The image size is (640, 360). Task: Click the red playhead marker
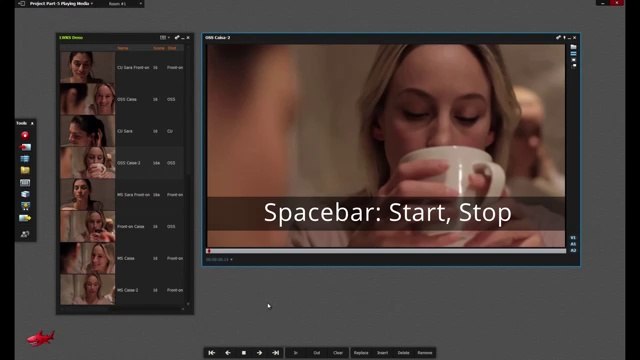(209, 251)
